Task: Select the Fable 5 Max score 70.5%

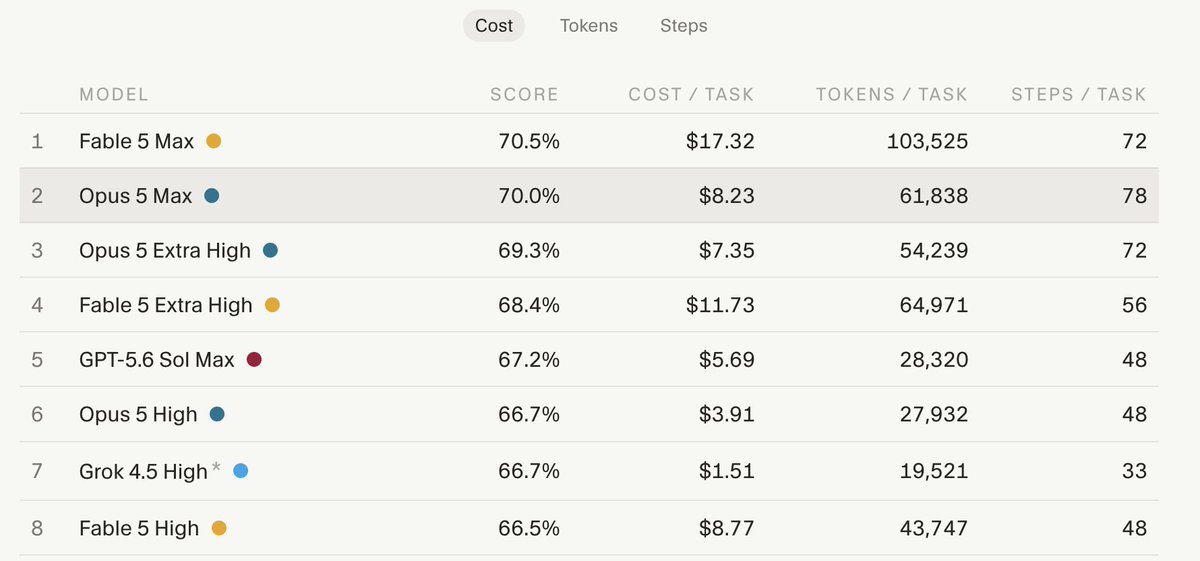Action: point(529,141)
